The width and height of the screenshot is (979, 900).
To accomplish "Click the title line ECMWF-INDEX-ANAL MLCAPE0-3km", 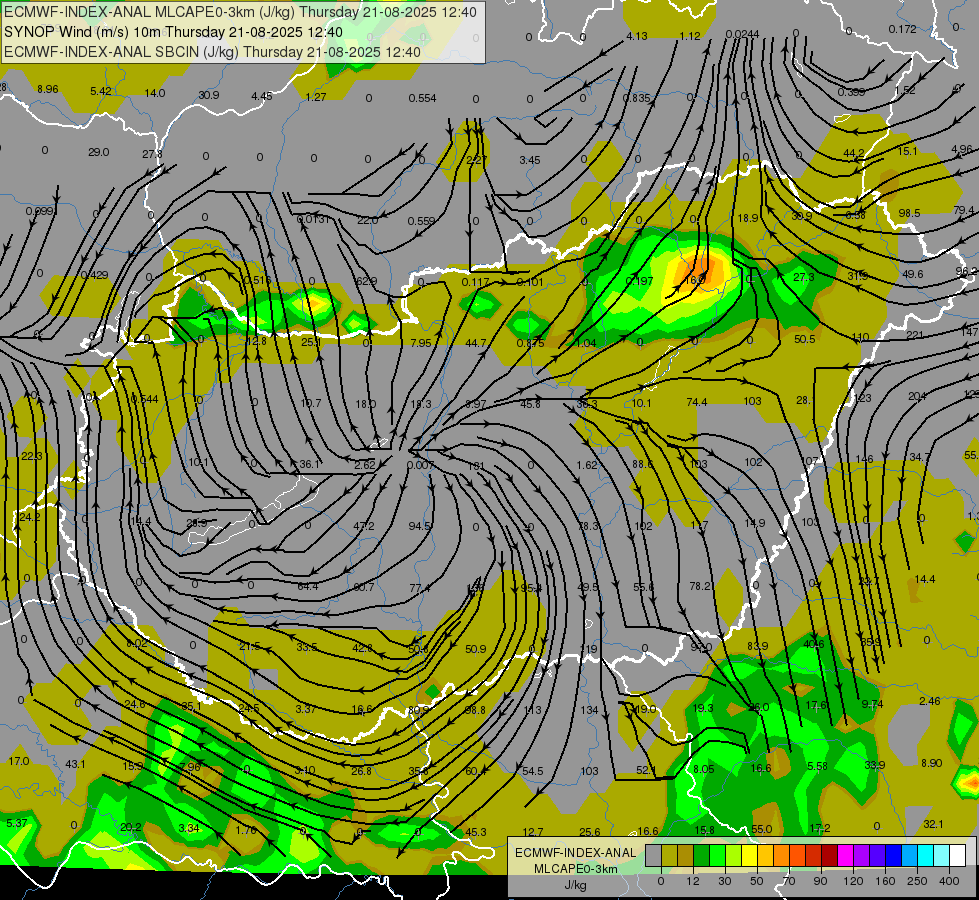I will point(240,12).
